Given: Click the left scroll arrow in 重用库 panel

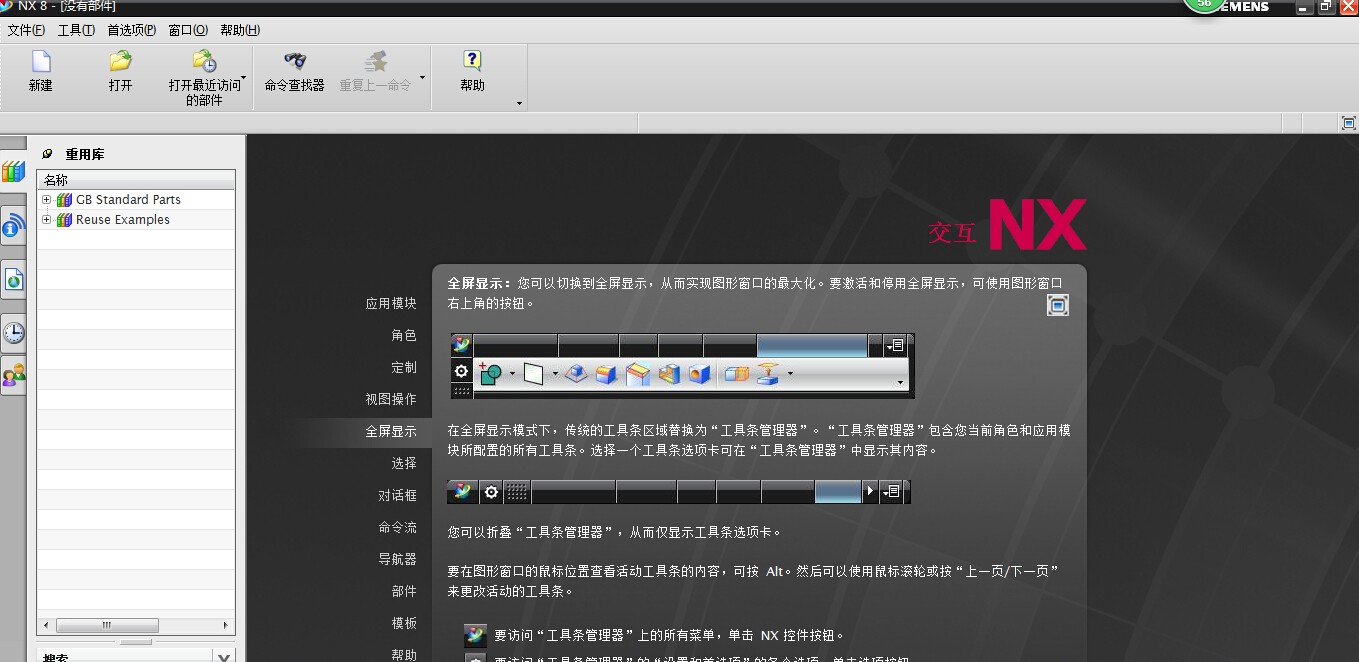Looking at the screenshot, I should coord(46,625).
